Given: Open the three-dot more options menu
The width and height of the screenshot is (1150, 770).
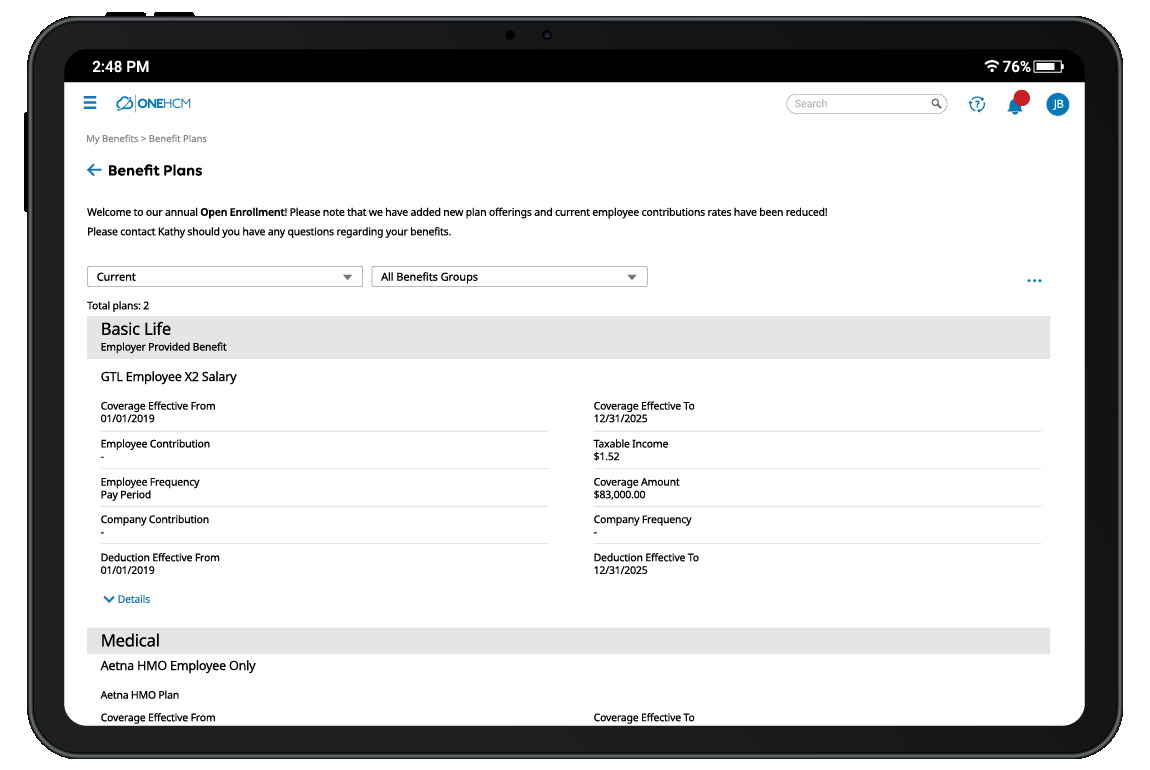Looking at the screenshot, I should [1034, 281].
